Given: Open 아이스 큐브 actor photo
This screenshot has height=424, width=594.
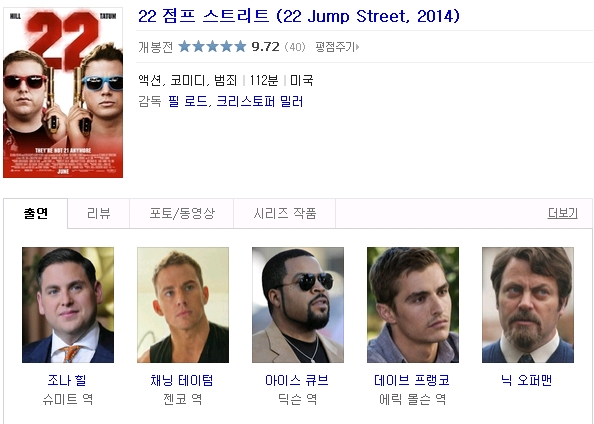Looking at the screenshot, I should 298,305.
